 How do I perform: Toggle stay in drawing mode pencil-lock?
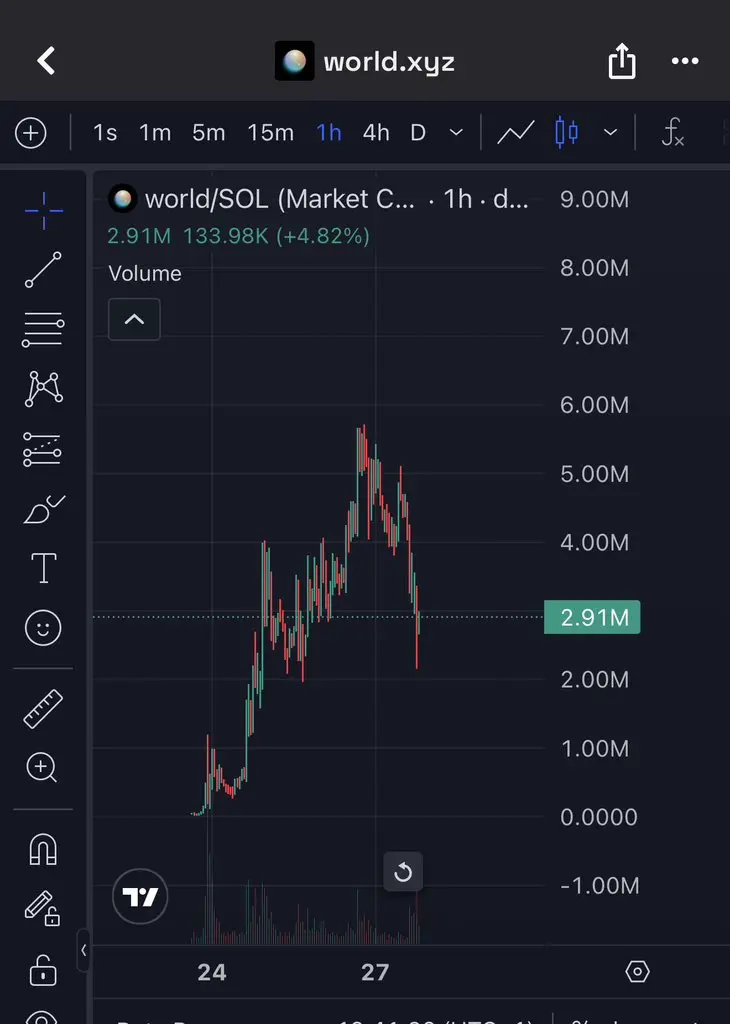[42, 908]
